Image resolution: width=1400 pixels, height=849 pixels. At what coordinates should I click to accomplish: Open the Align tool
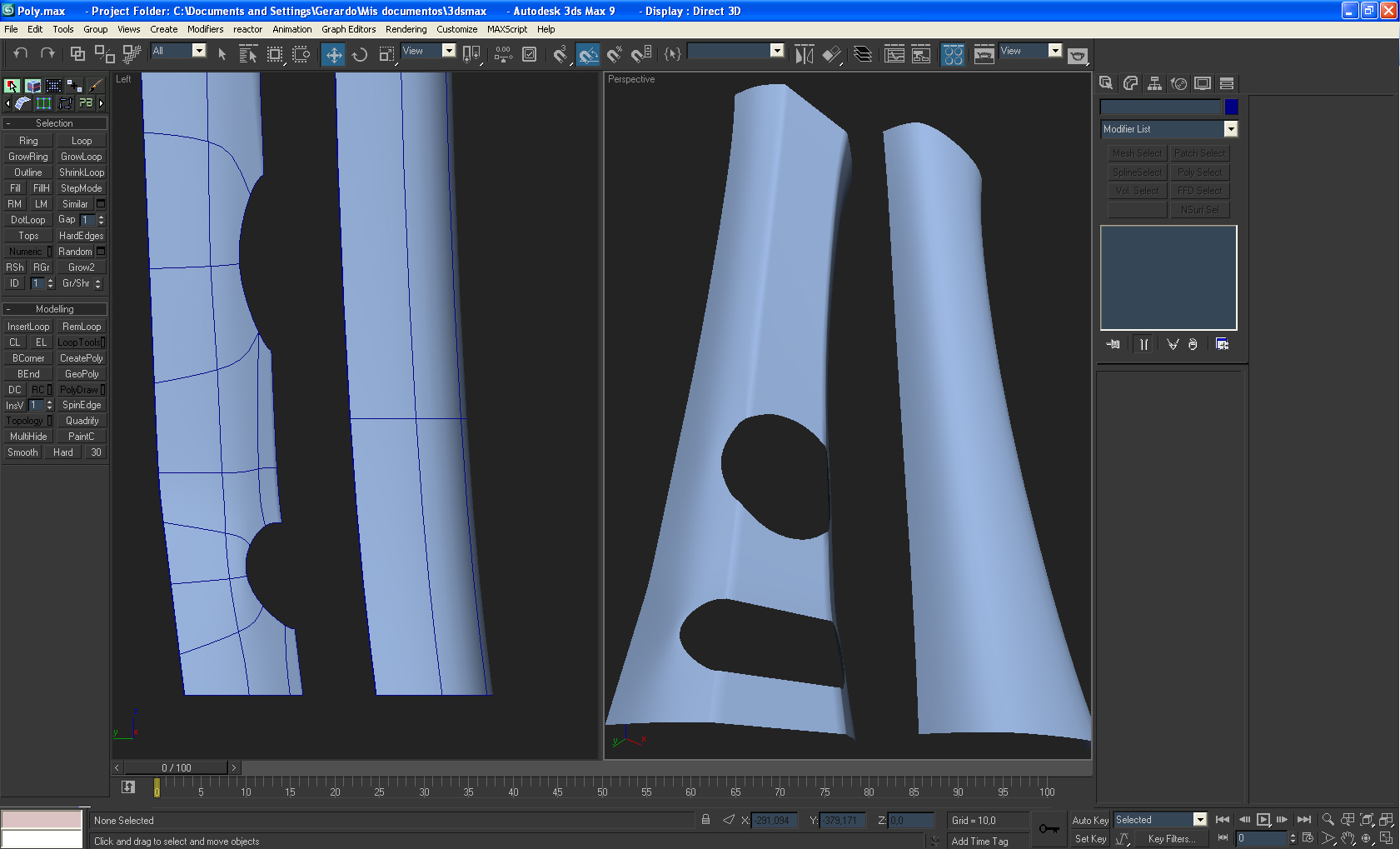pos(831,54)
